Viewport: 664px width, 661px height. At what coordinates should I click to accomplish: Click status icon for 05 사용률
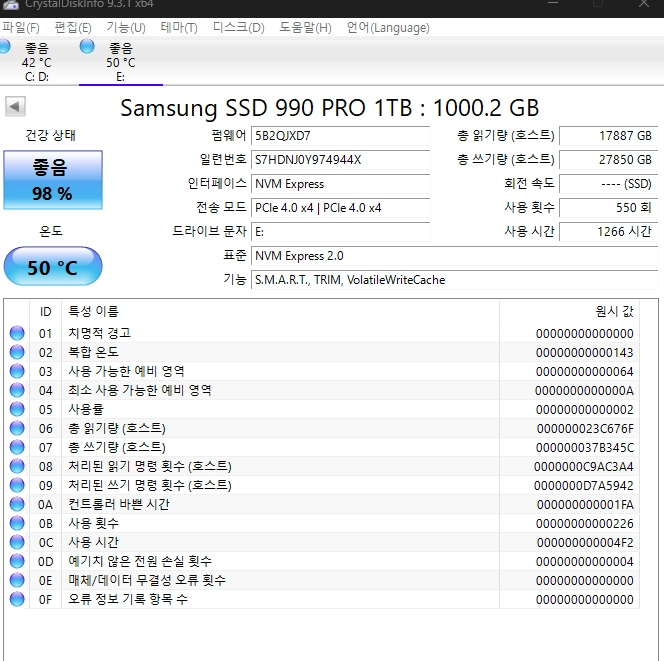coord(17,409)
